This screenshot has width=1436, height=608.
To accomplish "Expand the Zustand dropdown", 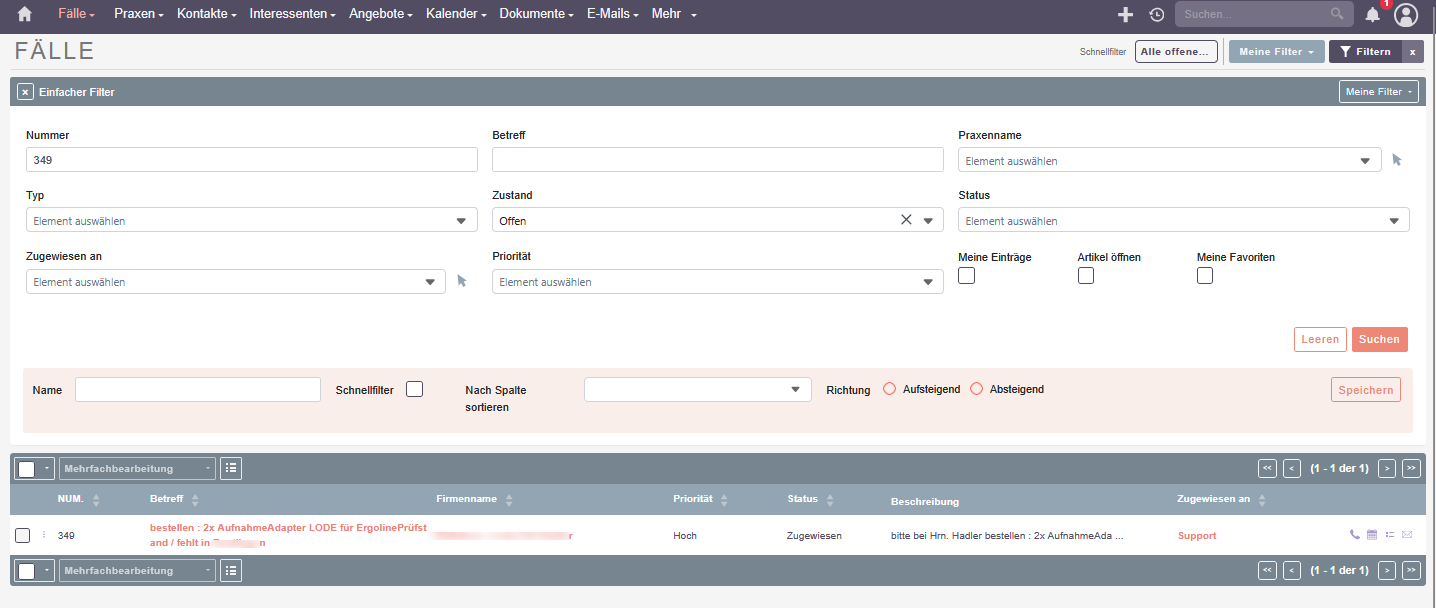I will (927, 221).
